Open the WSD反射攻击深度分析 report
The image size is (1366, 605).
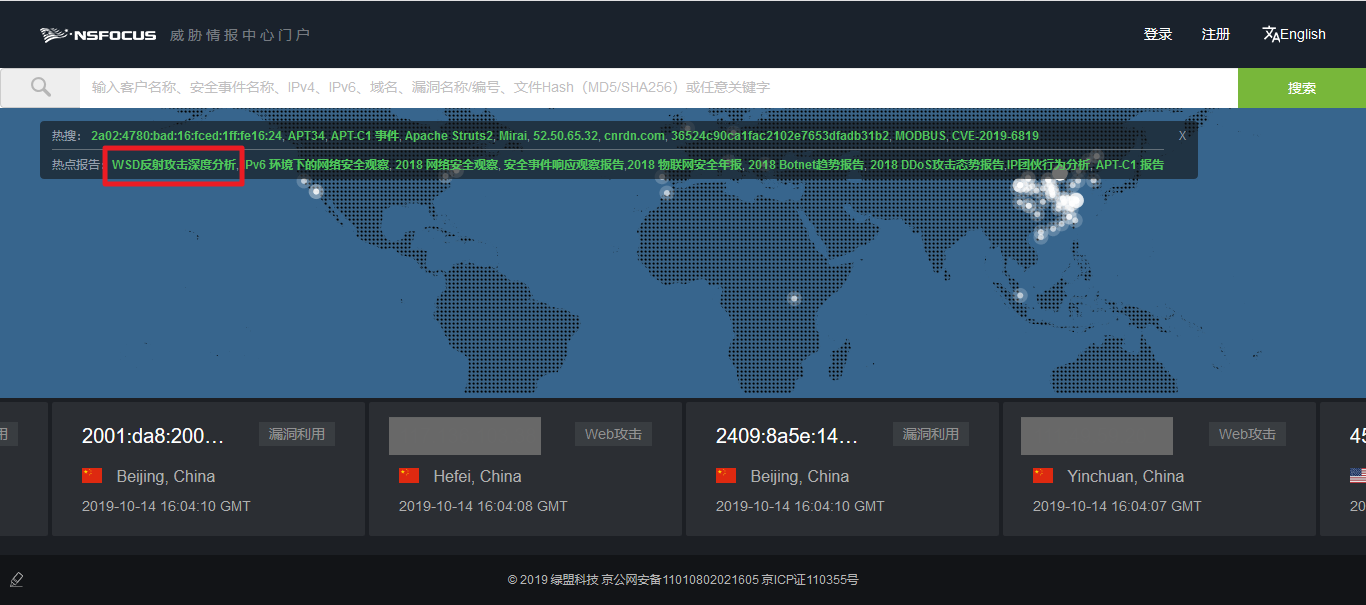tap(174, 164)
